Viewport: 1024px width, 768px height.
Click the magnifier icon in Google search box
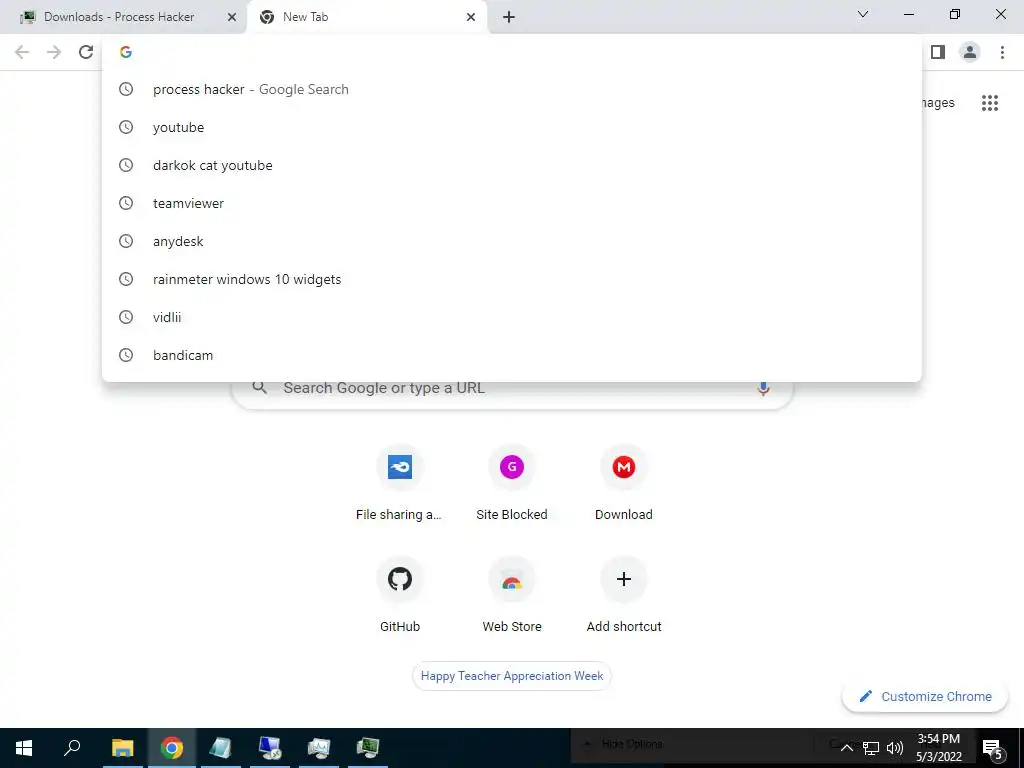click(259, 388)
